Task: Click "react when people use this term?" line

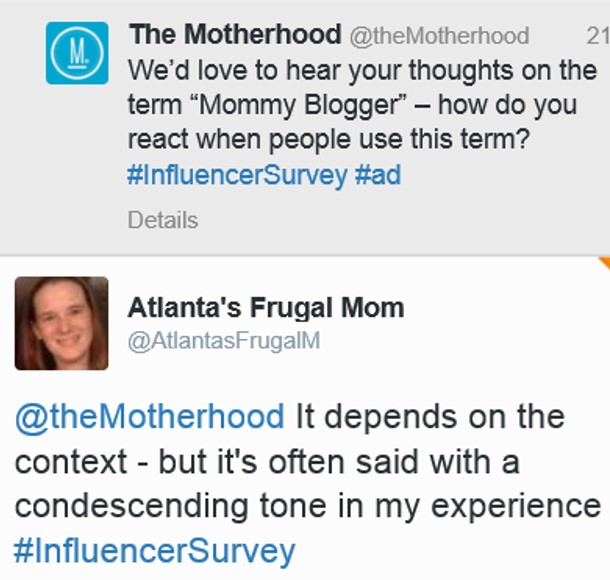Action: click(328, 140)
